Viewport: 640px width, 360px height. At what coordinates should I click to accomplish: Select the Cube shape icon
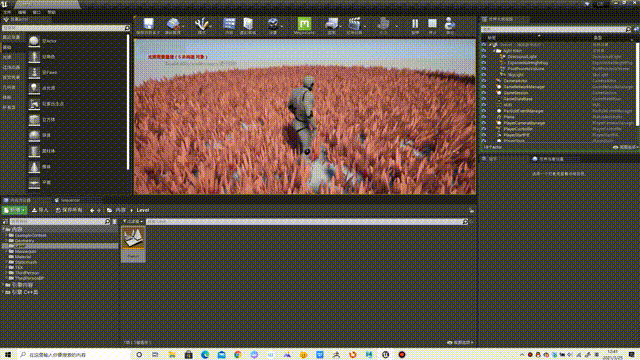[34, 120]
